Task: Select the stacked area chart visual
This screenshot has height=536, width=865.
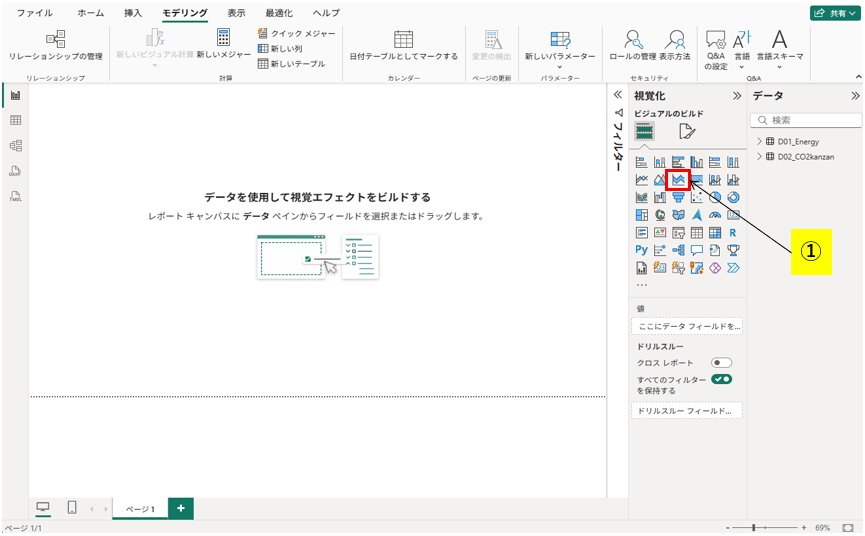Action: point(678,180)
